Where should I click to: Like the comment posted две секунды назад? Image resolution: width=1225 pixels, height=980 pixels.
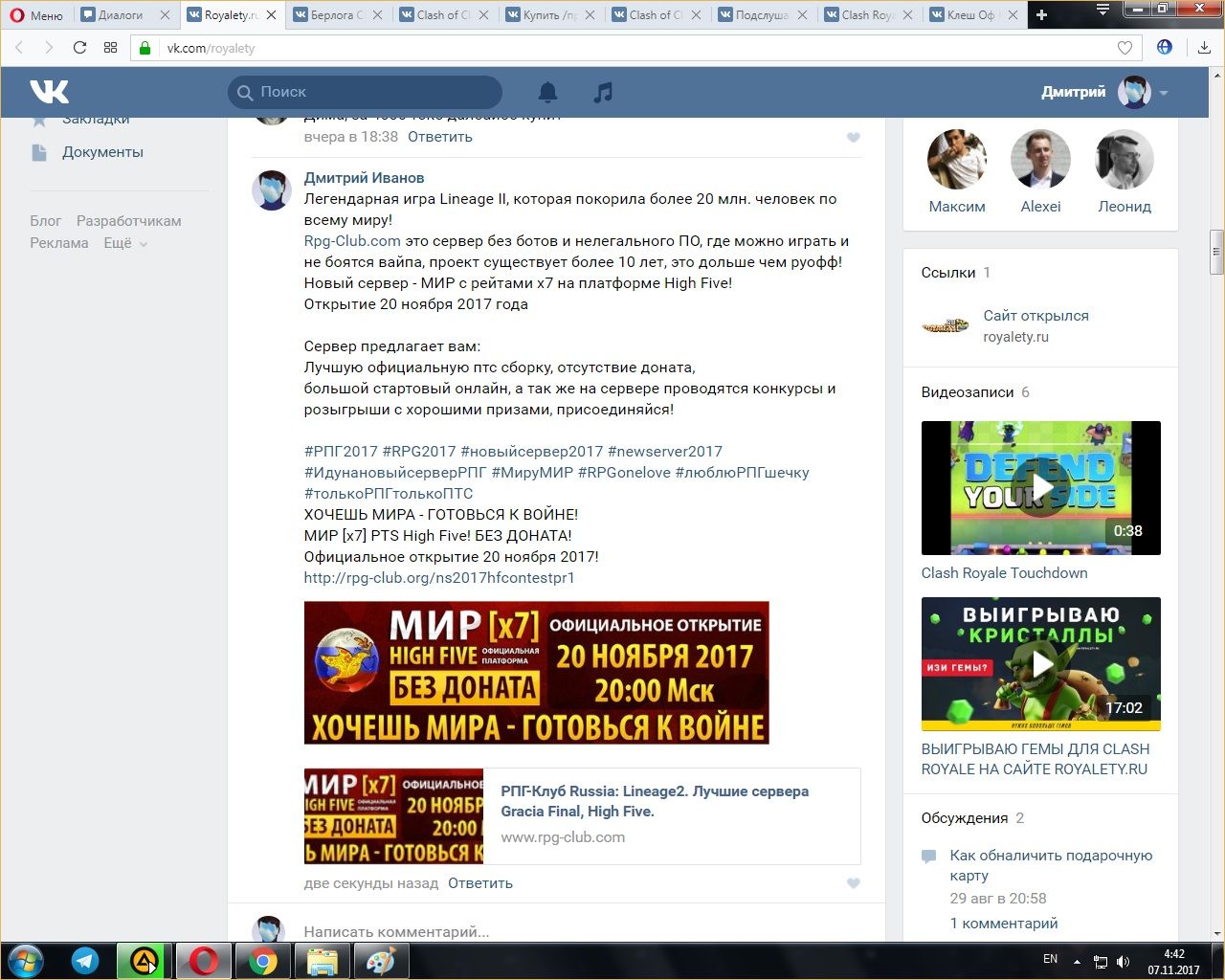pos(854,883)
